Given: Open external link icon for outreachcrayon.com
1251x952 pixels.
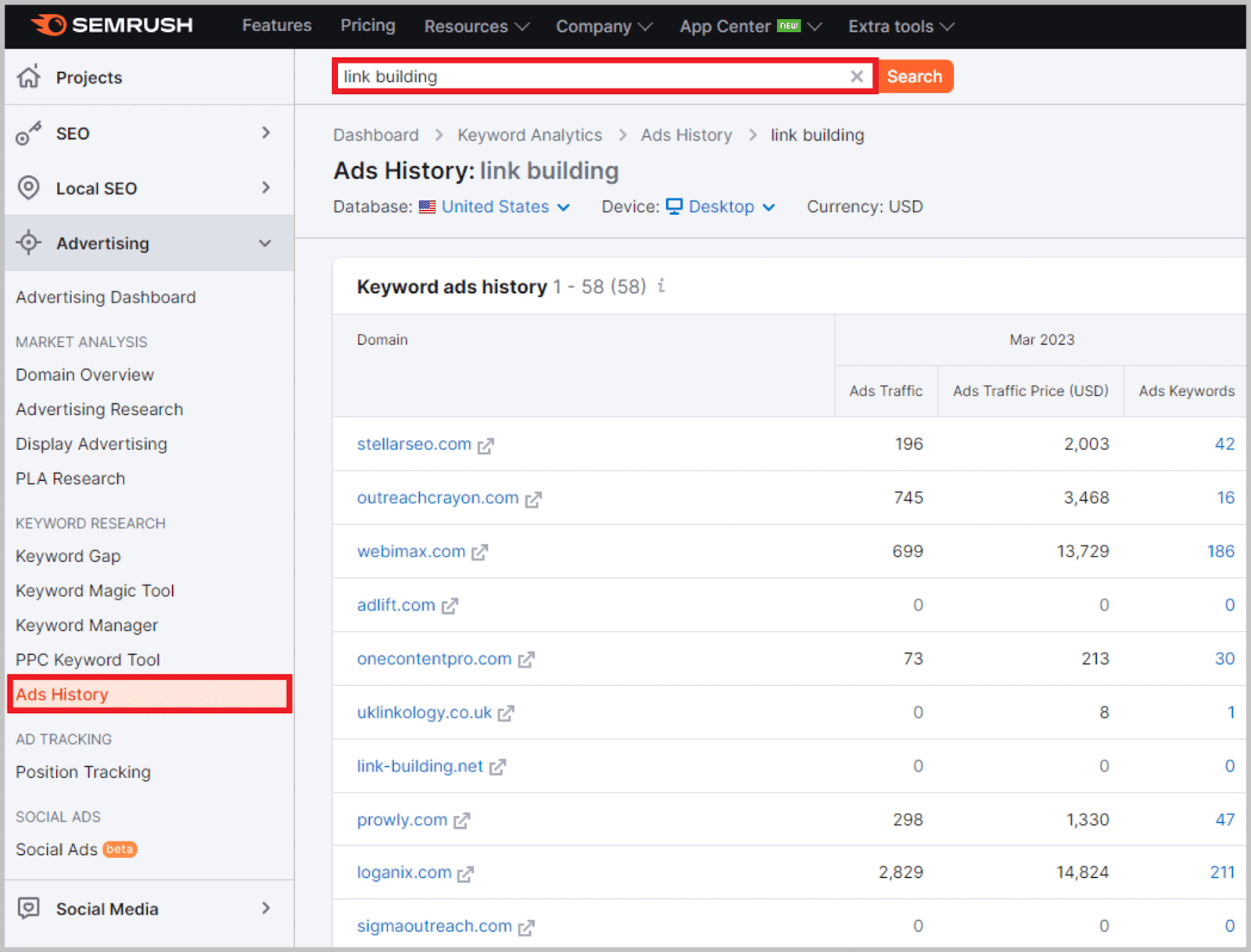Looking at the screenshot, I should (533, 499).
